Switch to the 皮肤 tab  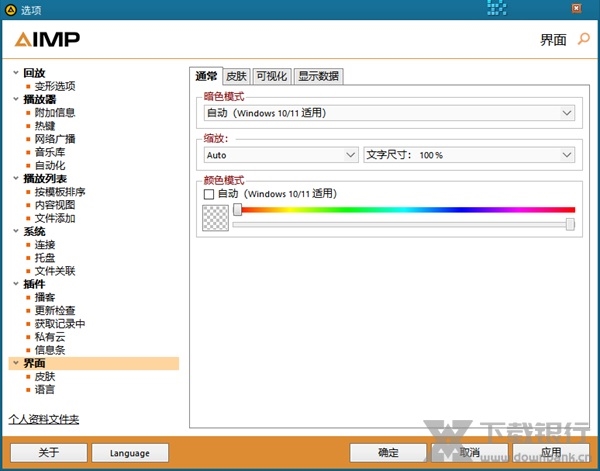coord(236,76)
